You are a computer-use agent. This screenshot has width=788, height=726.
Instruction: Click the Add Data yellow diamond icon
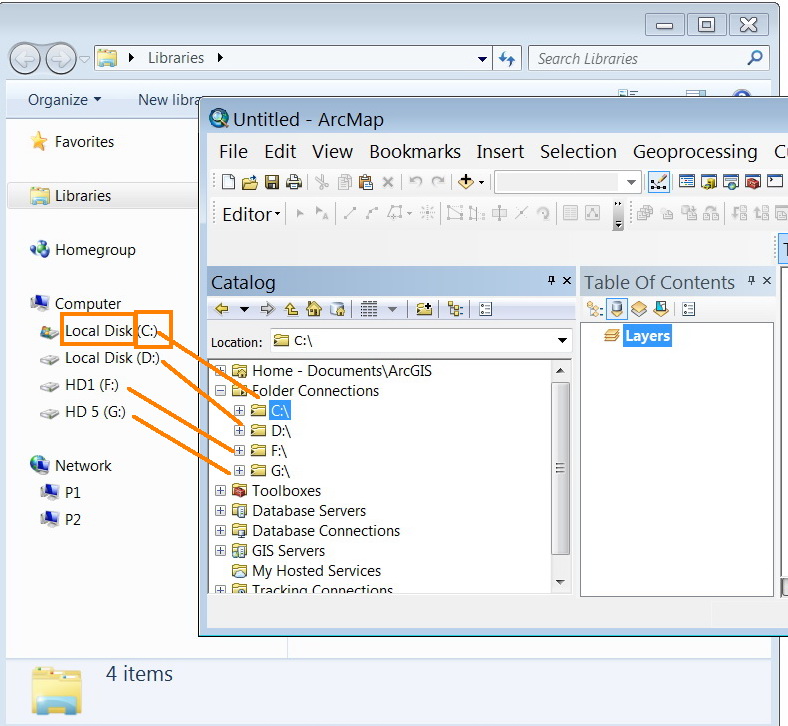[466, 181]
